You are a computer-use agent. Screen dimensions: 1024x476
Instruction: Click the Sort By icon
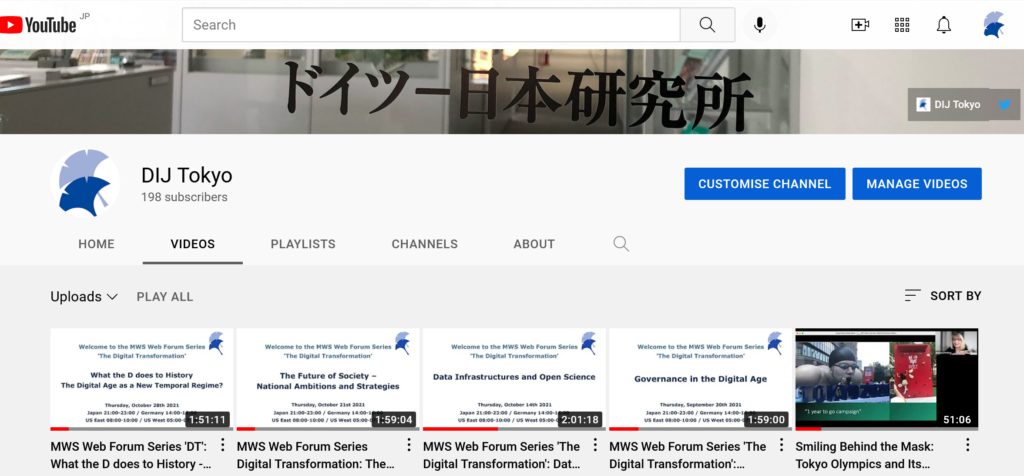pyautogui.click(x=912, y=296)
